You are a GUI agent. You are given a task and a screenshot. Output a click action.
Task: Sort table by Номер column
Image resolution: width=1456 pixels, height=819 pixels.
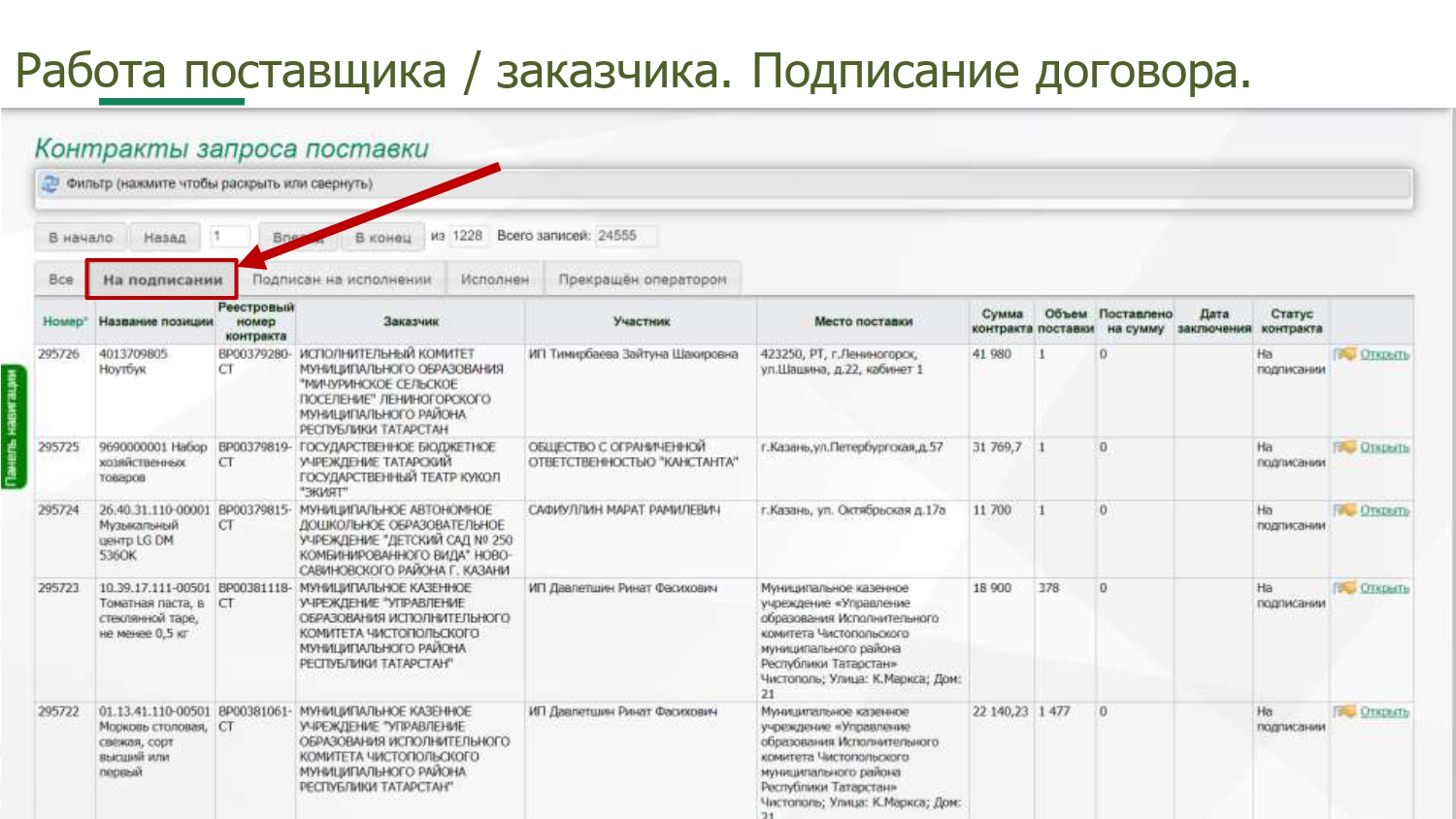tap(64, 321)
